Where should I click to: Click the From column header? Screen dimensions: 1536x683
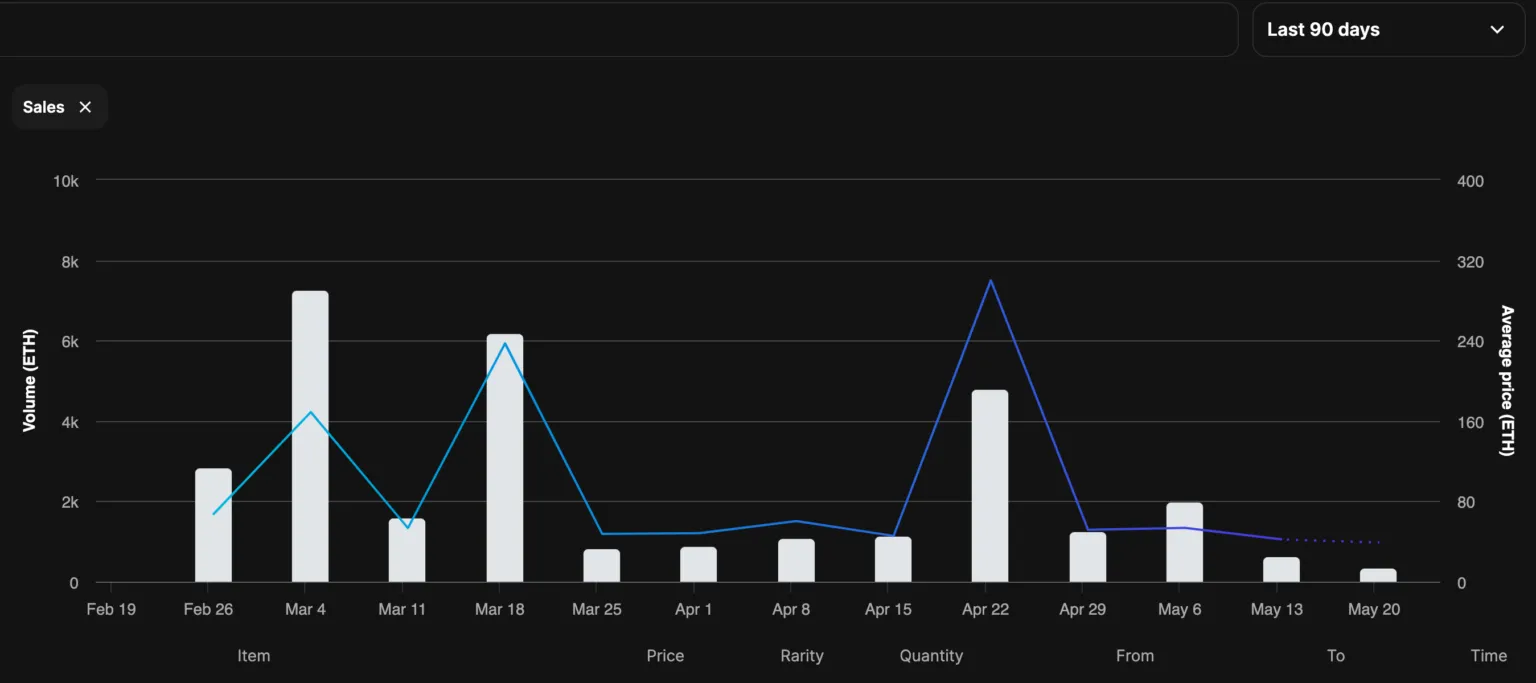coord(1135,656)
